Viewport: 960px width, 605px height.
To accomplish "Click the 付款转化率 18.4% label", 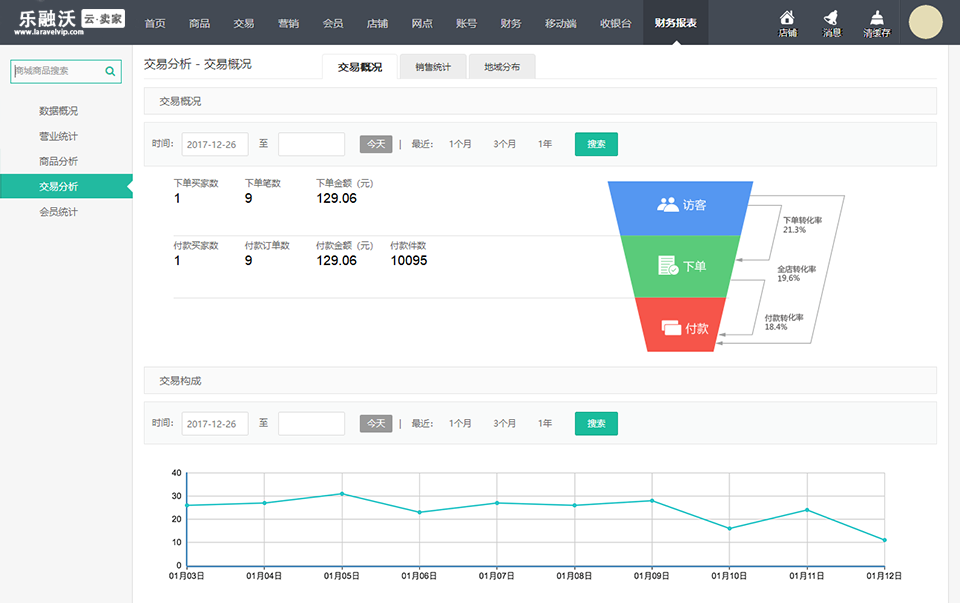I will [x=784, y=322].
